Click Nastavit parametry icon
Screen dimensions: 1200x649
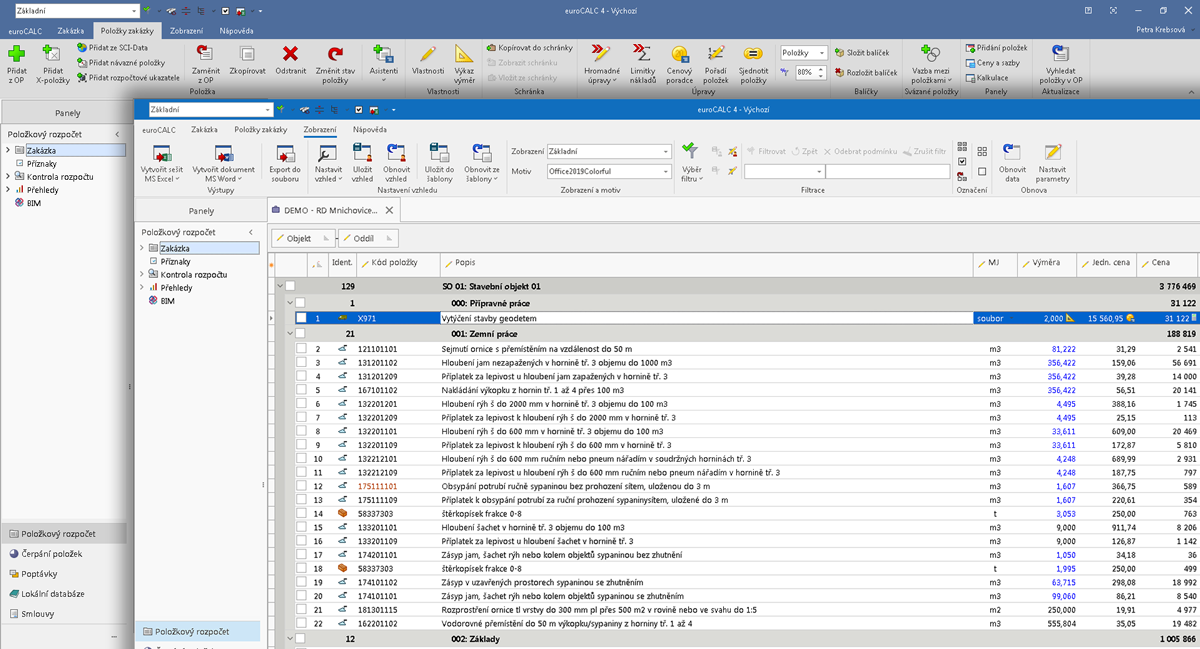1052,153
